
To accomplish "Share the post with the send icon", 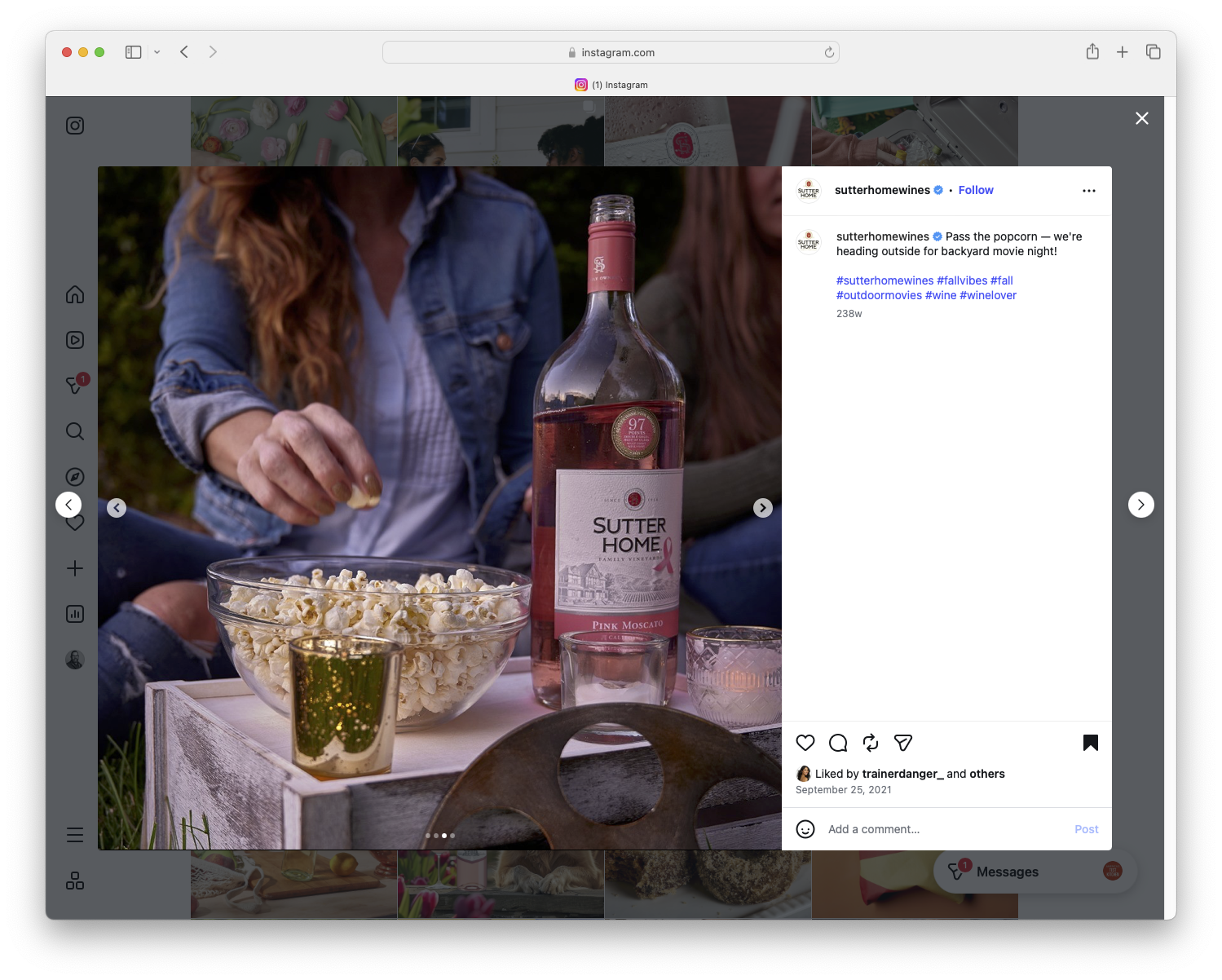I will click(902, 743).
